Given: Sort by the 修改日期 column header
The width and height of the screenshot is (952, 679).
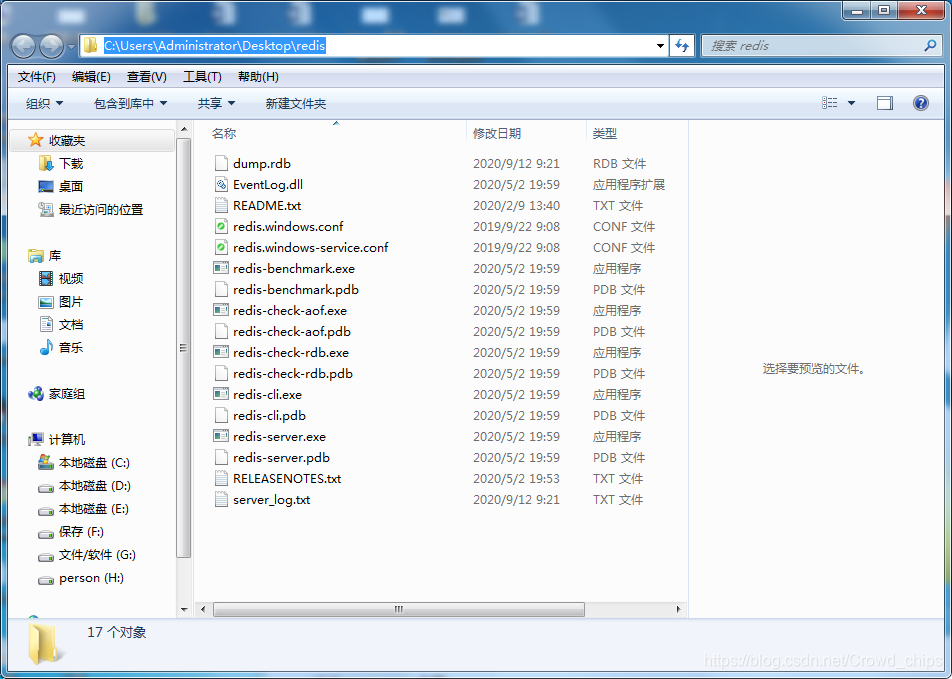Looking at the screenshot, I should (497, 134).
